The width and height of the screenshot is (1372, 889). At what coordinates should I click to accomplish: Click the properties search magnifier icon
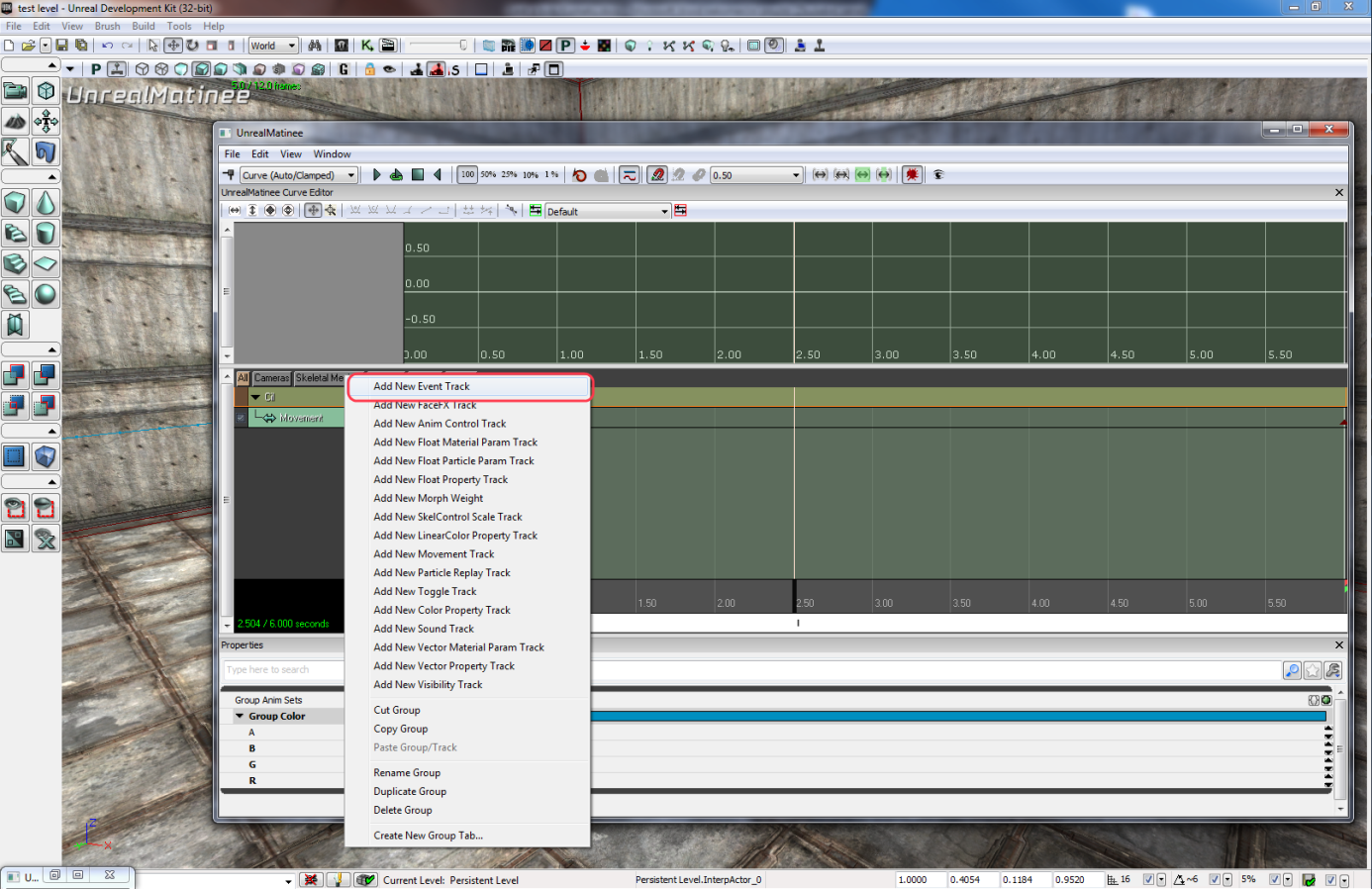(x=1292, y=671)
